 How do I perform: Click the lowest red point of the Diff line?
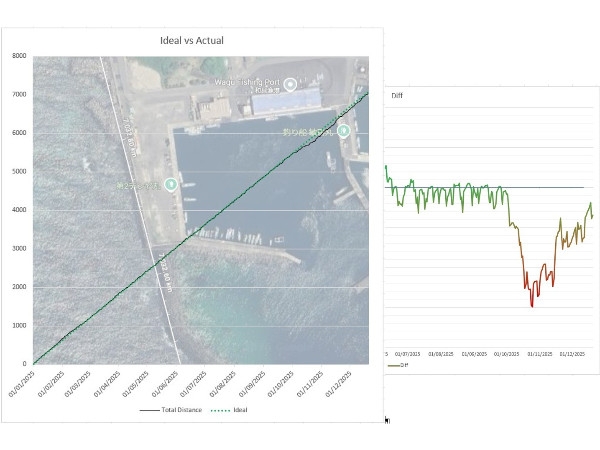531,306
